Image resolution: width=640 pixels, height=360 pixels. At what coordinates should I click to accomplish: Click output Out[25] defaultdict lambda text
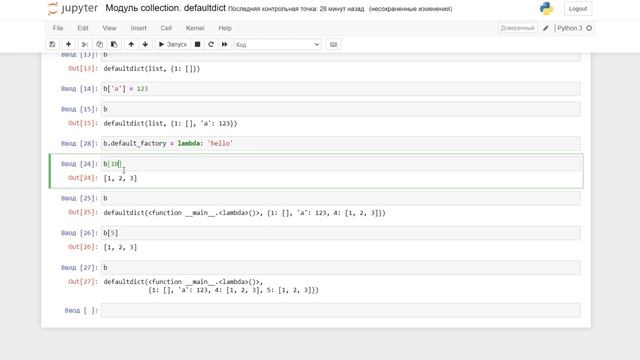click(x=244, y=213)
